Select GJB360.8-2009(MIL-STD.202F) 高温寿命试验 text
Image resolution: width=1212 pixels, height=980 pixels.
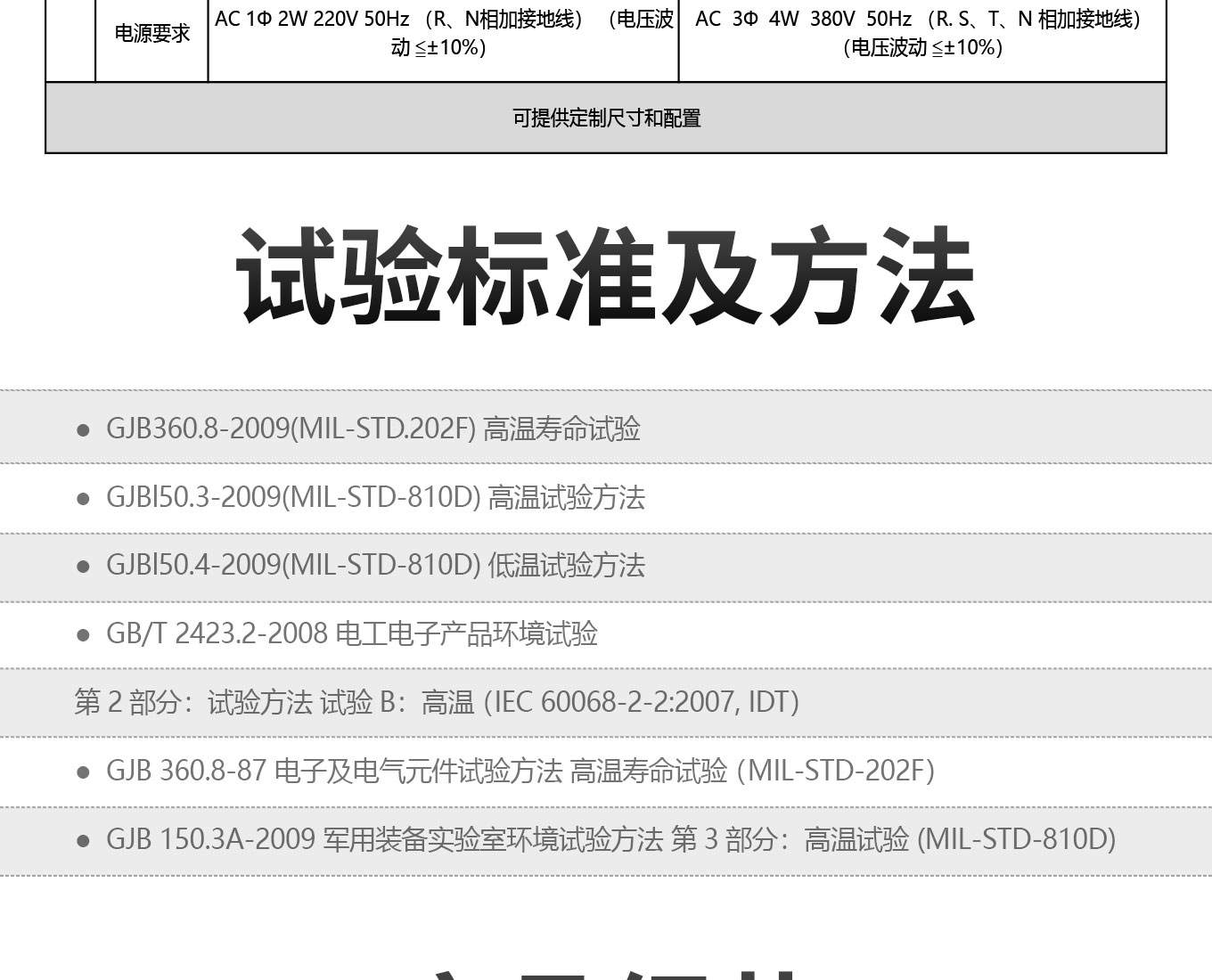(x=373, y=429)
